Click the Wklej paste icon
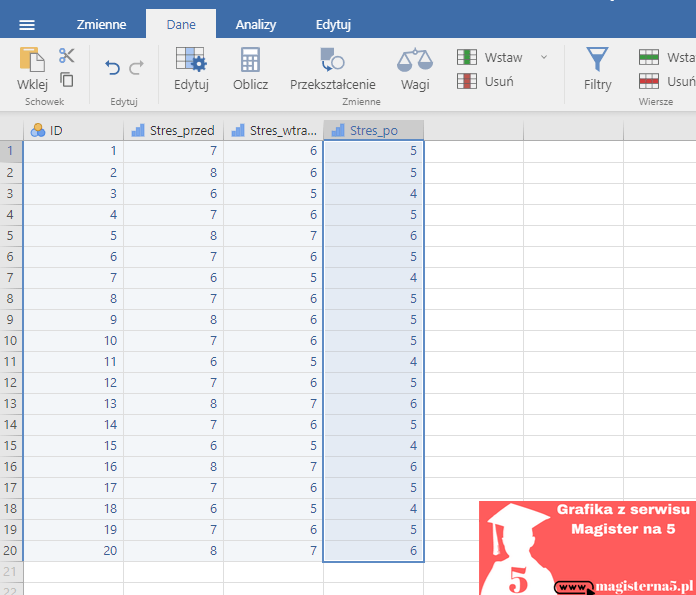 [32, 62]
